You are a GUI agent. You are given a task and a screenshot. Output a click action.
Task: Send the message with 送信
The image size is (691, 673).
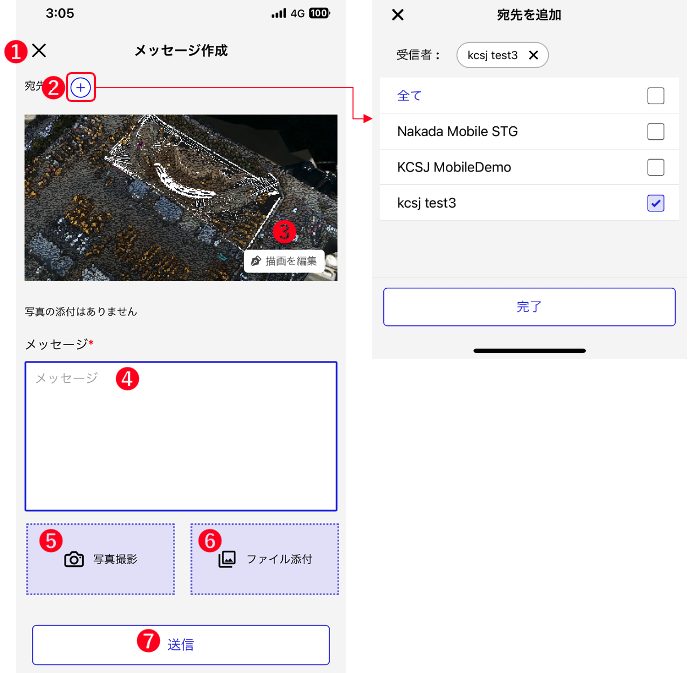coord(181,644)
